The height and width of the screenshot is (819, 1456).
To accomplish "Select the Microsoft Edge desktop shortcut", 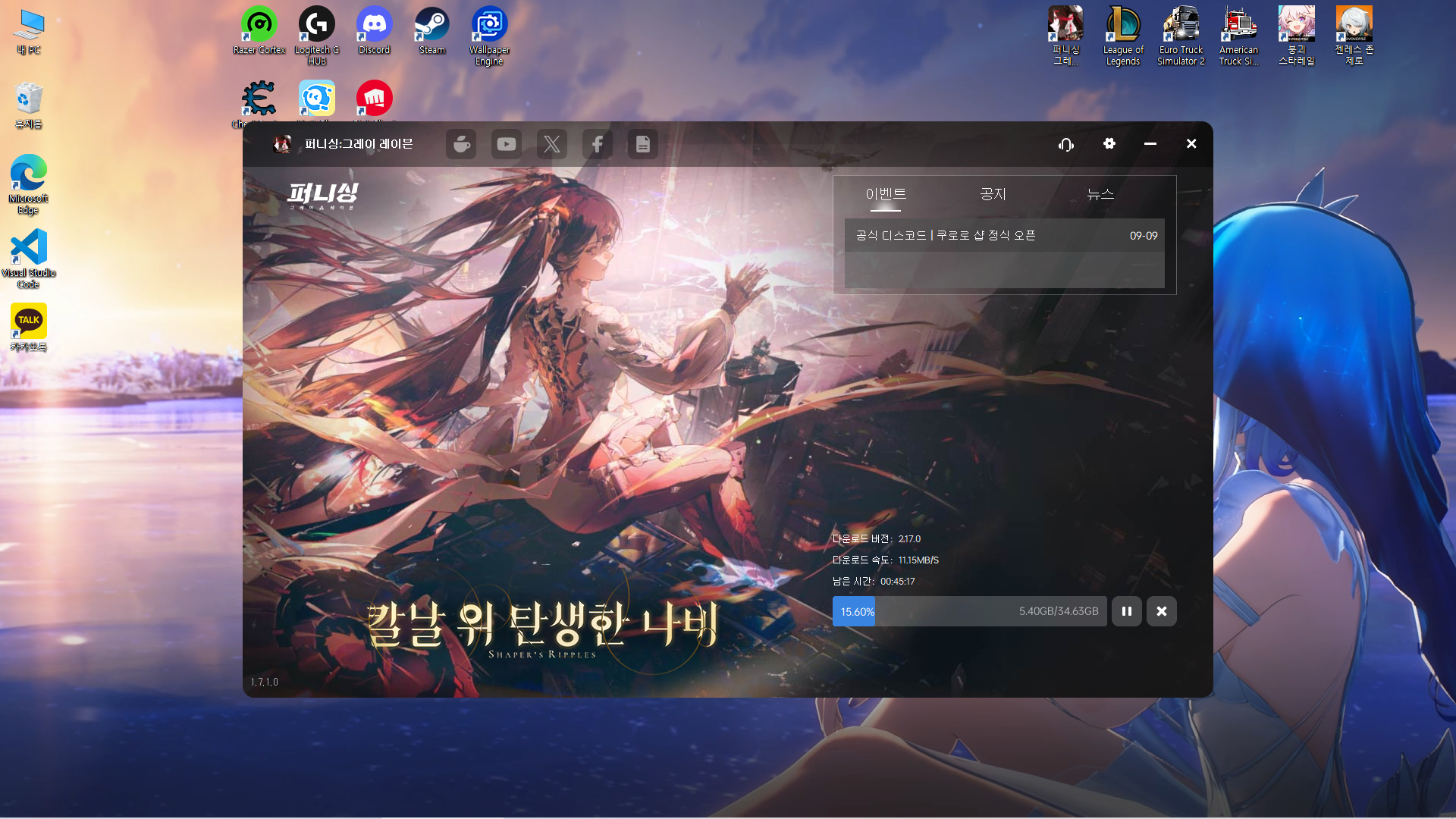I will tap(29, 185).
